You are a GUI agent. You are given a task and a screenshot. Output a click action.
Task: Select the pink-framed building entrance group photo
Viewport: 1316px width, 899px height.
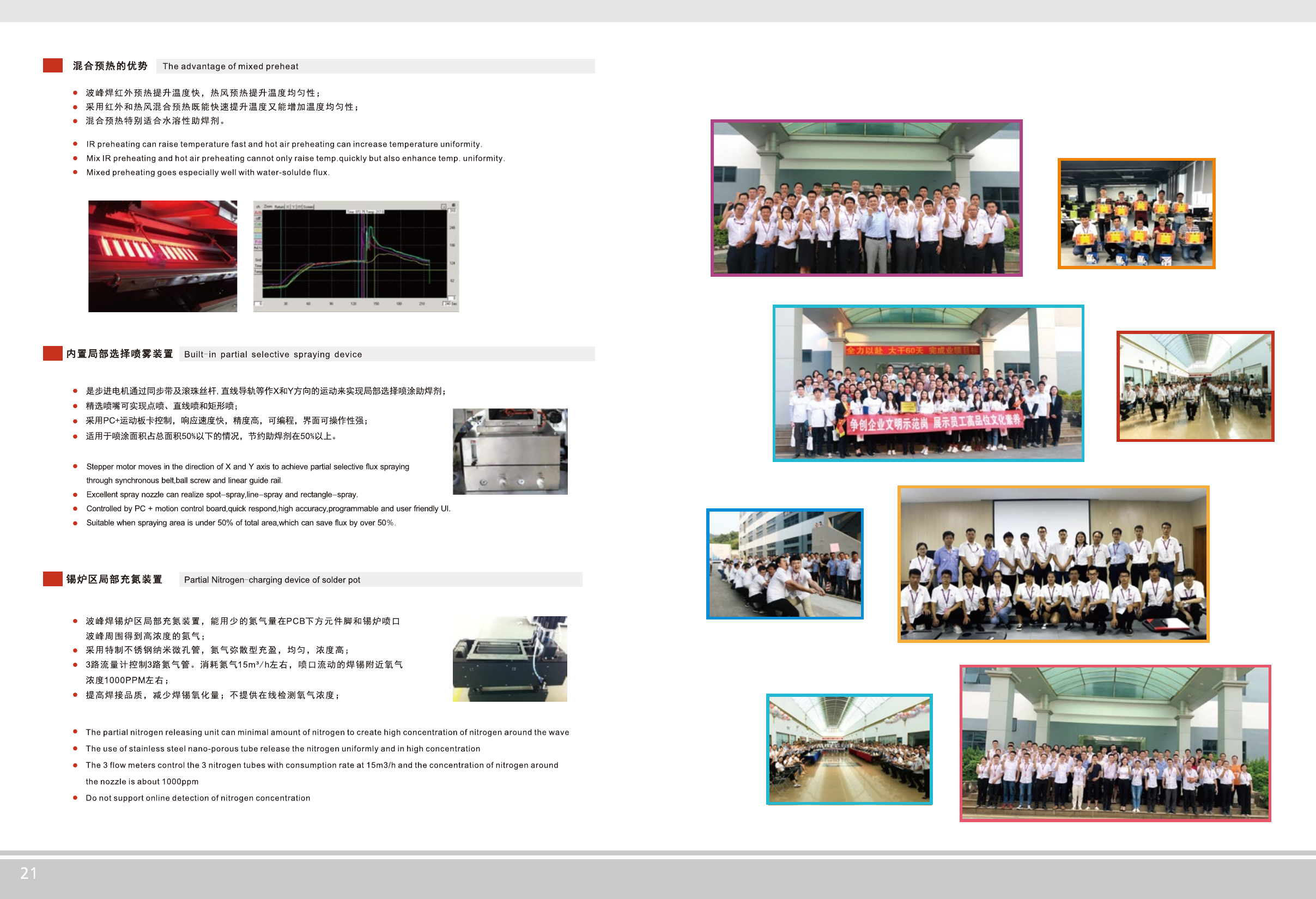click(x=1114, y=743)
